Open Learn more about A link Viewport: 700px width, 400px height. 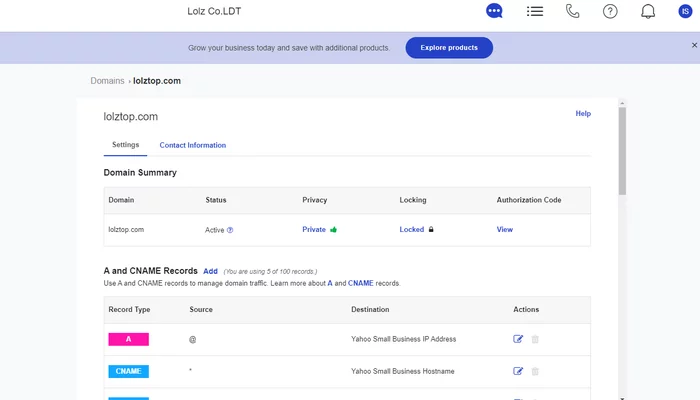330,283
